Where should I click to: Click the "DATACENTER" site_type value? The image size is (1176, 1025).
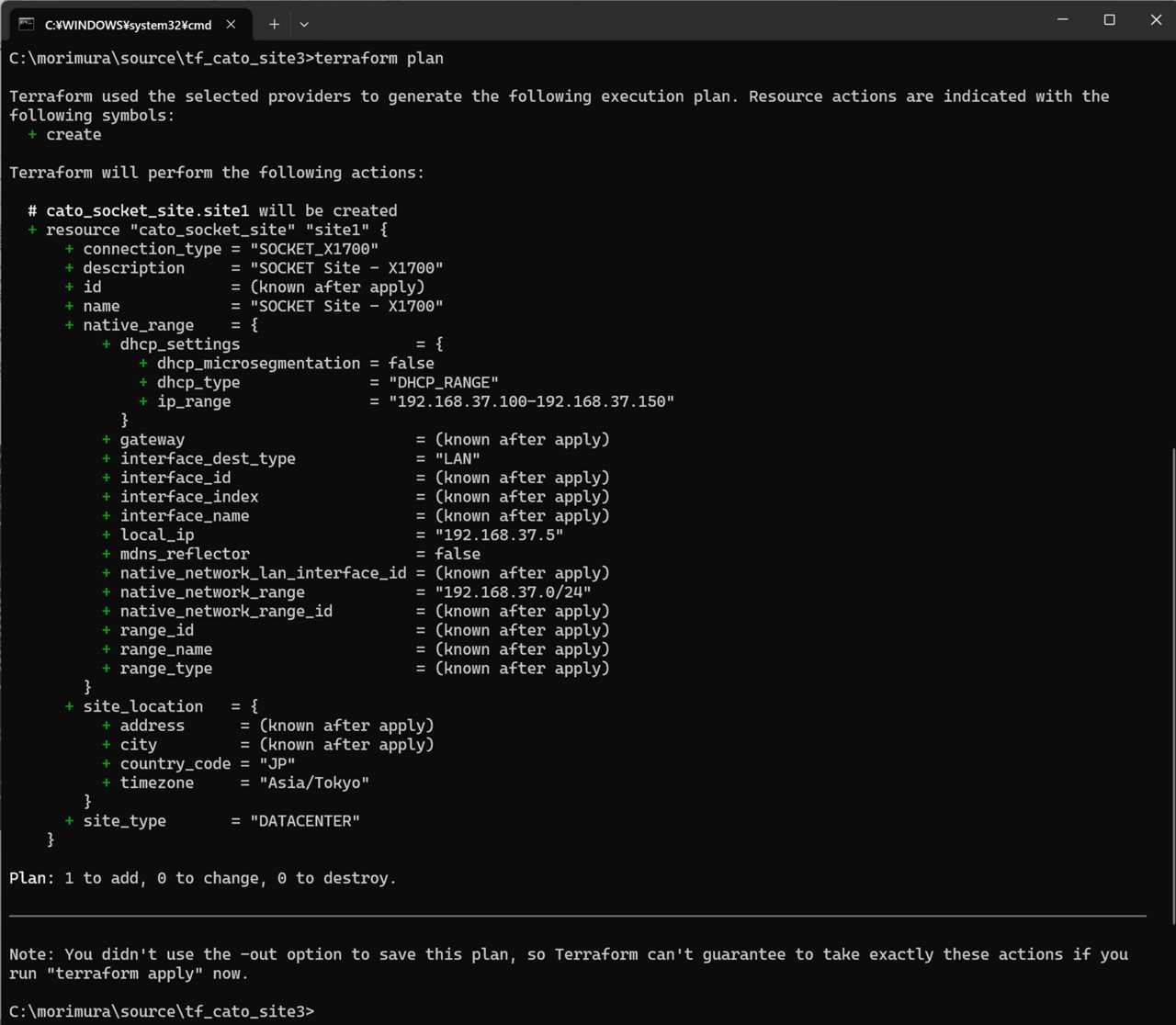pyautogui.click(x=305, y=821)
